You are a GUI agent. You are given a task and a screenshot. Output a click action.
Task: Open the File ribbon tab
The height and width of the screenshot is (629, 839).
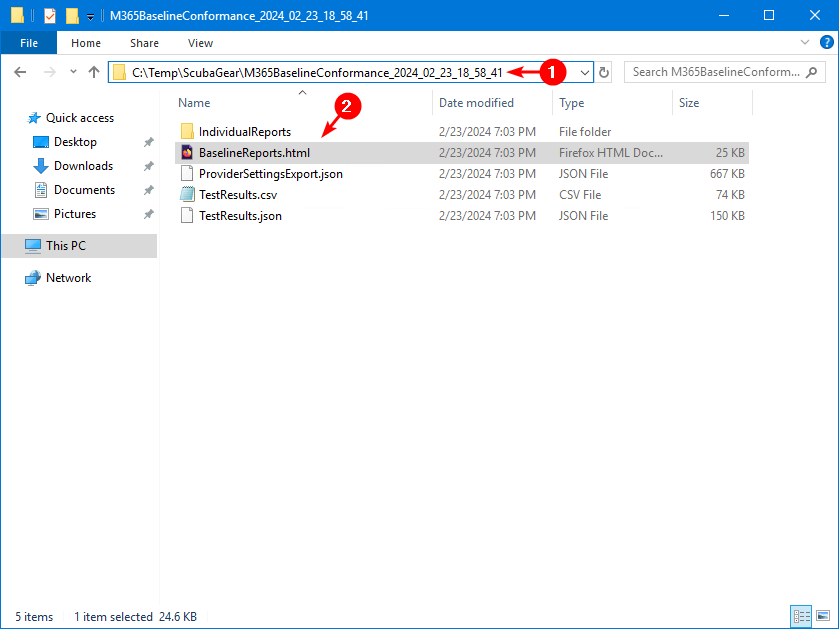pos(29,43)
